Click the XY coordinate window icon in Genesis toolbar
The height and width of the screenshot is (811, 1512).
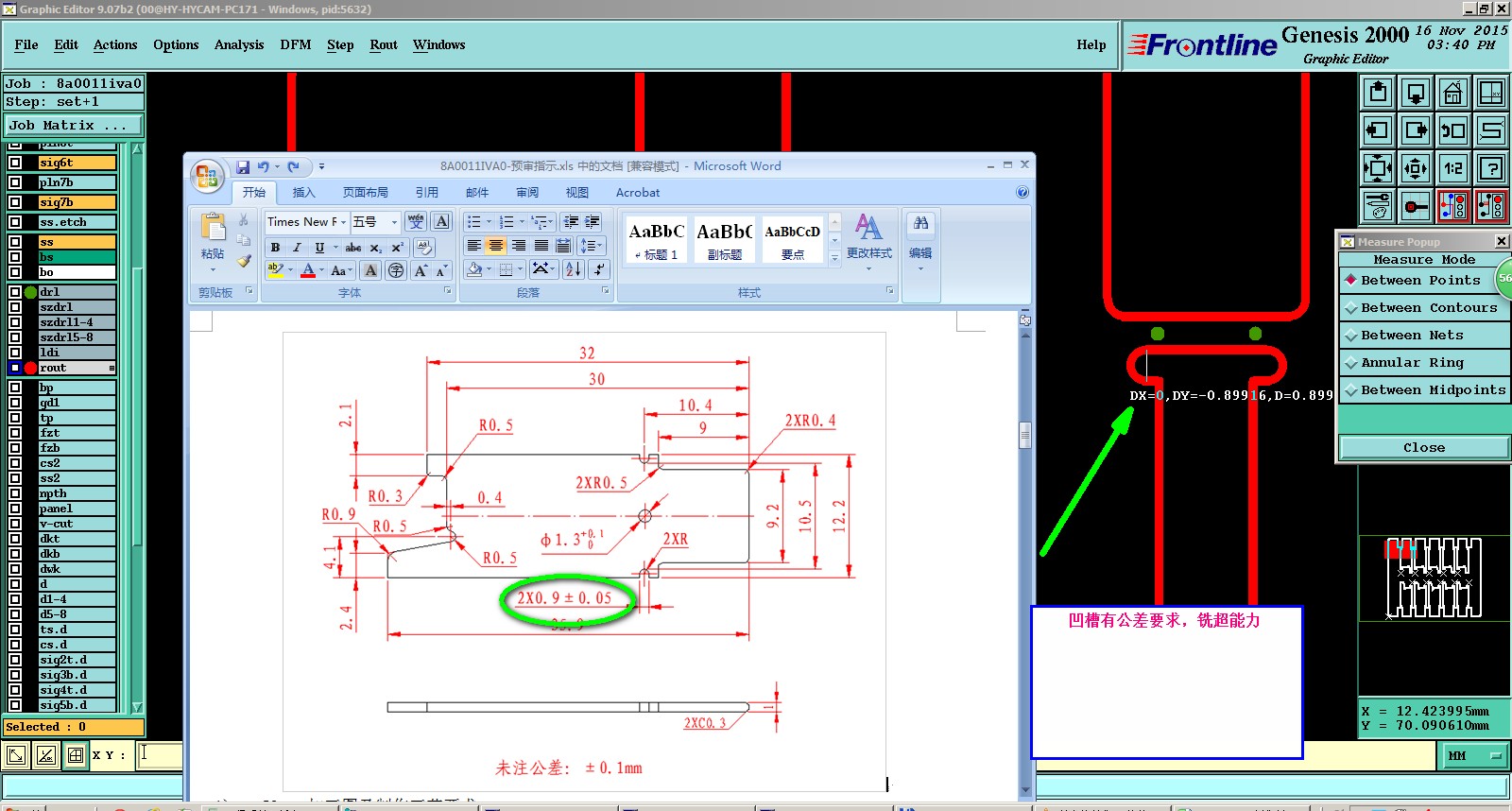(1491, 93)
